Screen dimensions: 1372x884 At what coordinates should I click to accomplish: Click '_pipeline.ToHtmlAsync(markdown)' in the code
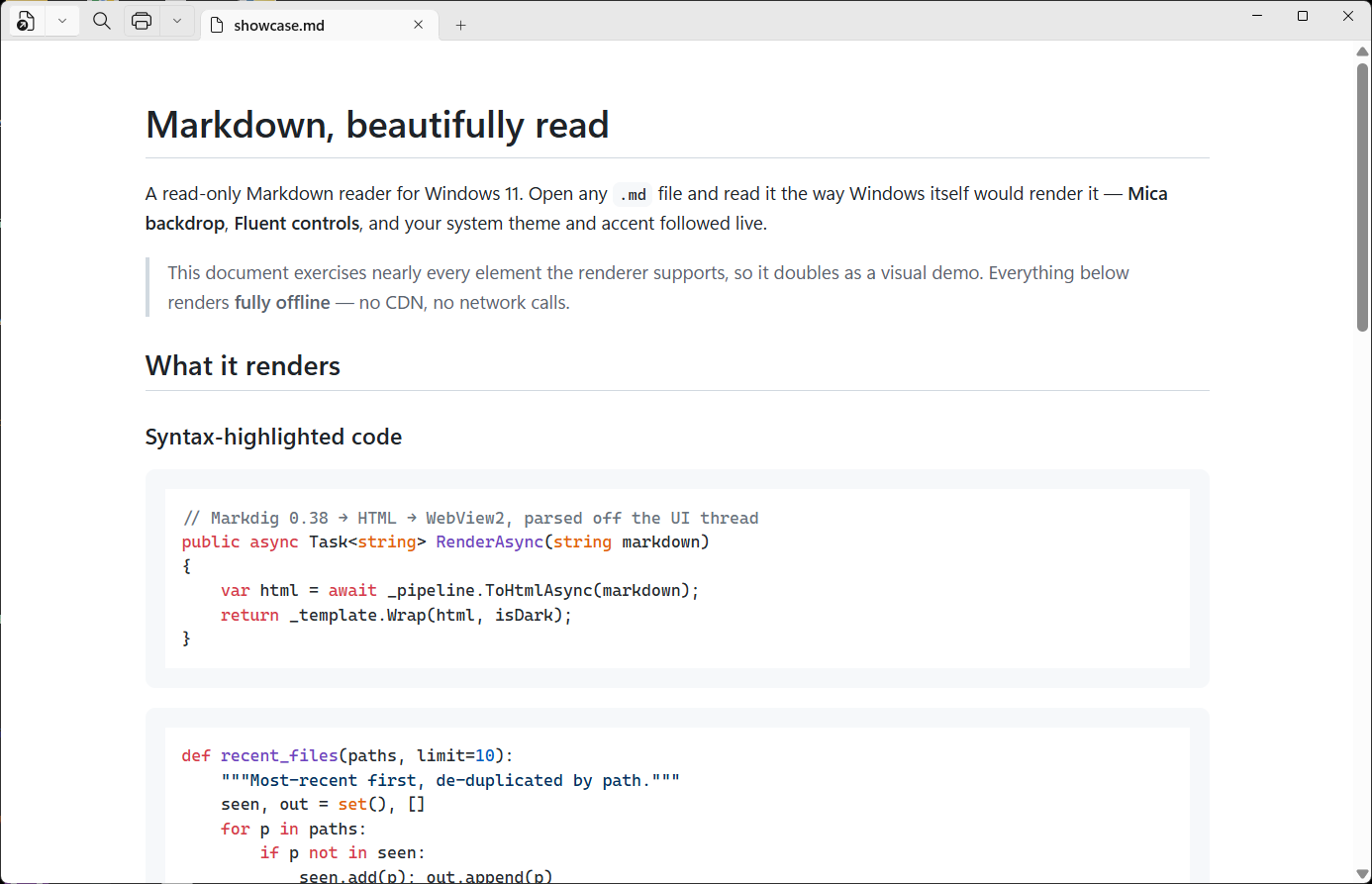tap(539, 591)
